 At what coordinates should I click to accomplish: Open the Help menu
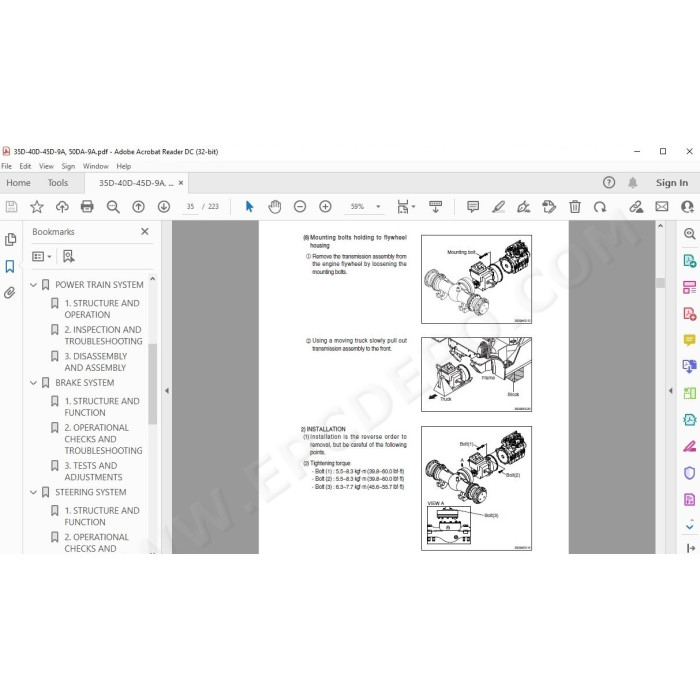124,166
